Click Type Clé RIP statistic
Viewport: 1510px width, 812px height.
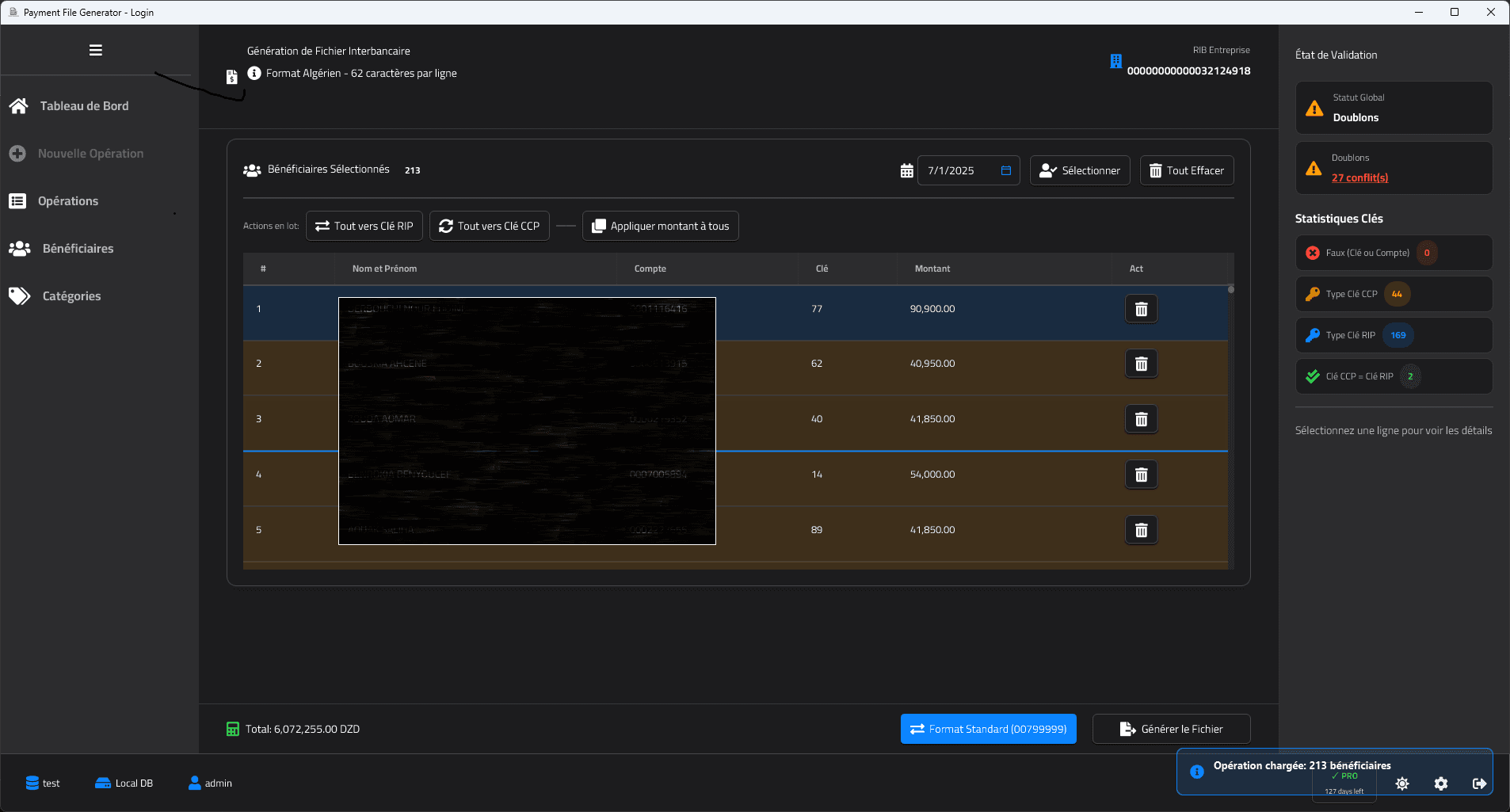tap(1394, 335)
